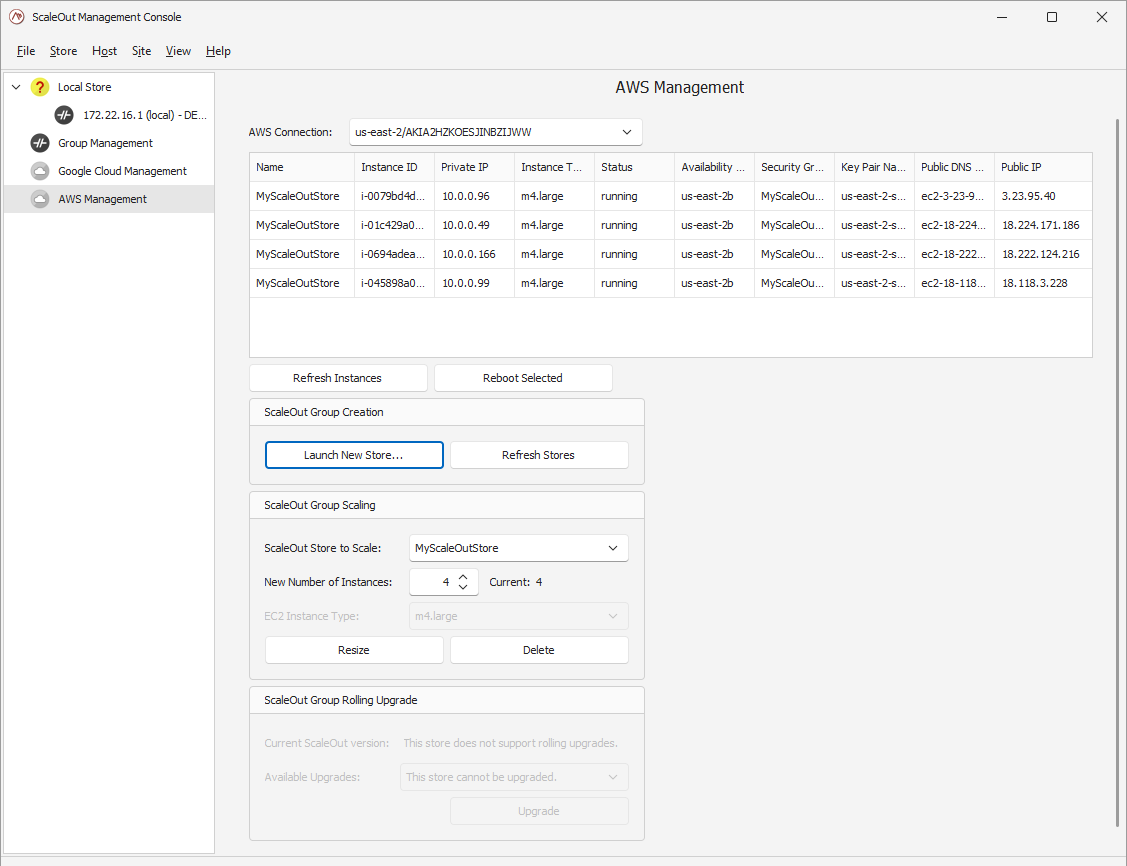
Task: Click ScaleOut Group Creation panel header
Action: tap(446, 413)
